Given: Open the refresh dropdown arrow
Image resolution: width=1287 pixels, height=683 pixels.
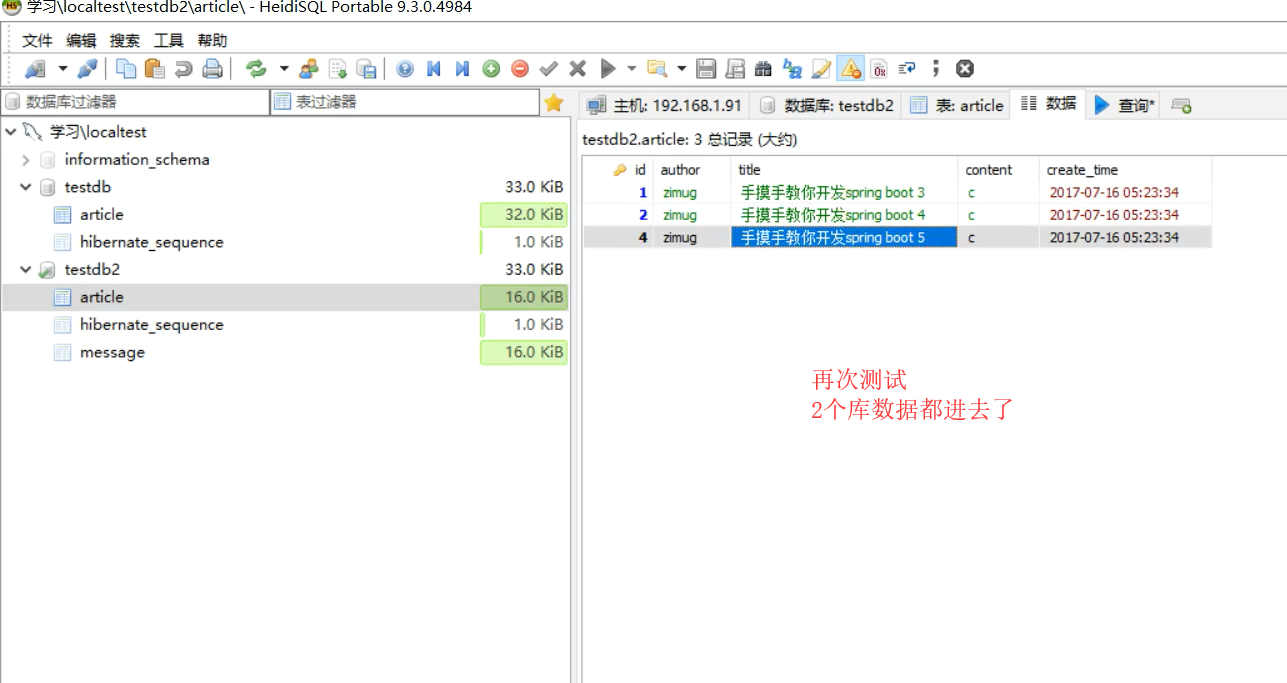Looking at the screenshot, I should [283, 69].
